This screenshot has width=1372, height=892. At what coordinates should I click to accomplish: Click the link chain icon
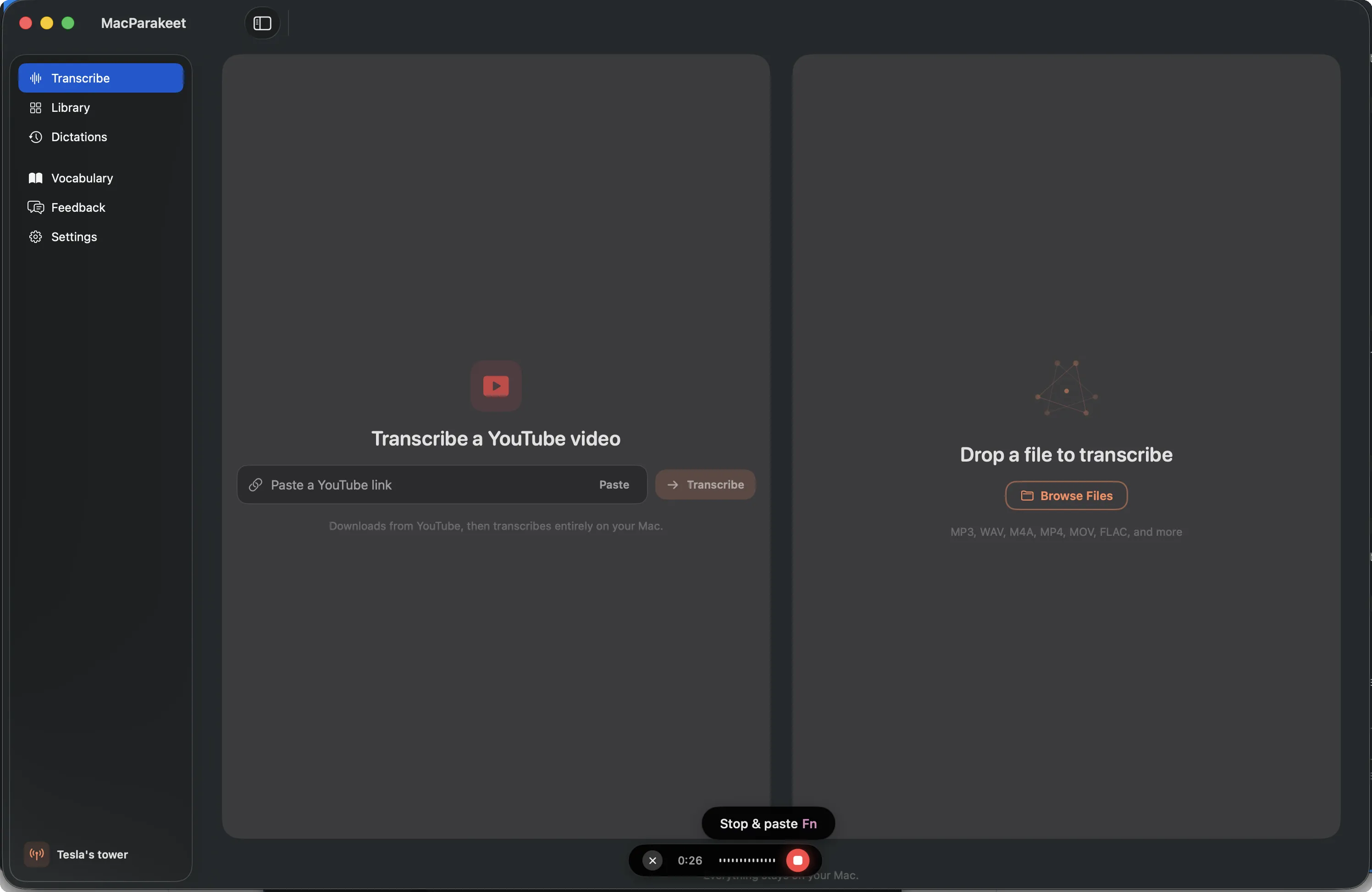tap(255, 485)
